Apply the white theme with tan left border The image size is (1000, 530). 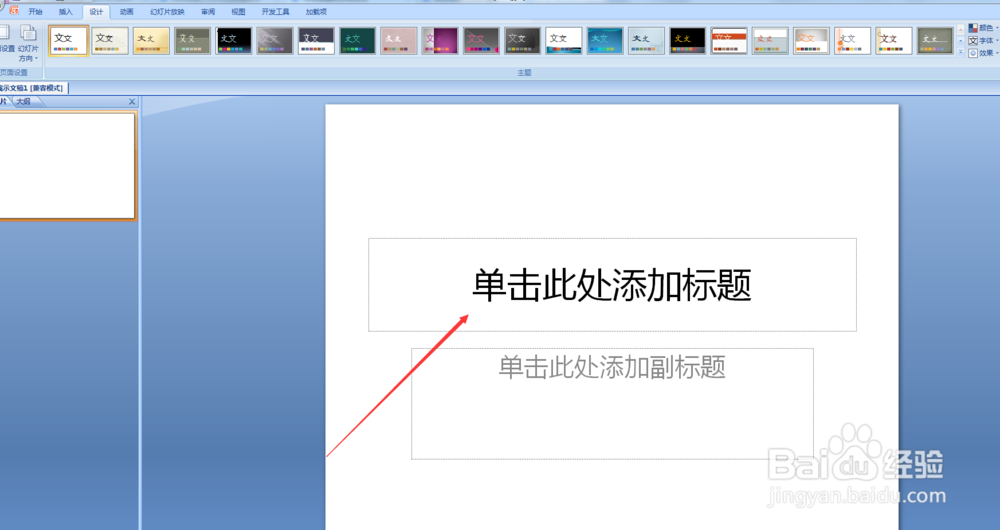click(x=893, y=40)
